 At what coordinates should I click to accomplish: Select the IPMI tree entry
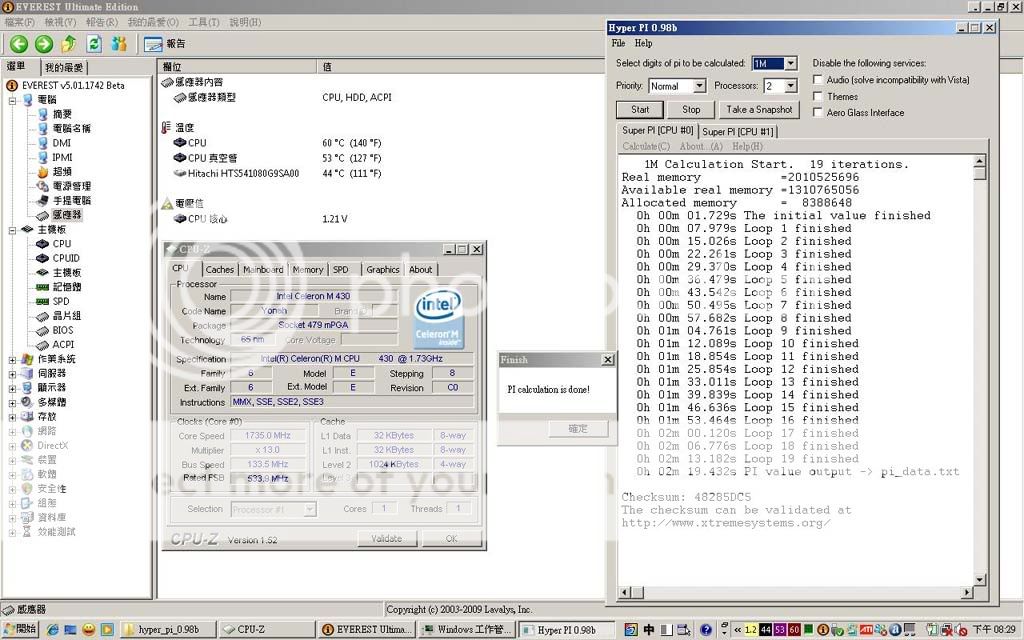pyautogui.click(x=62, y=157)
